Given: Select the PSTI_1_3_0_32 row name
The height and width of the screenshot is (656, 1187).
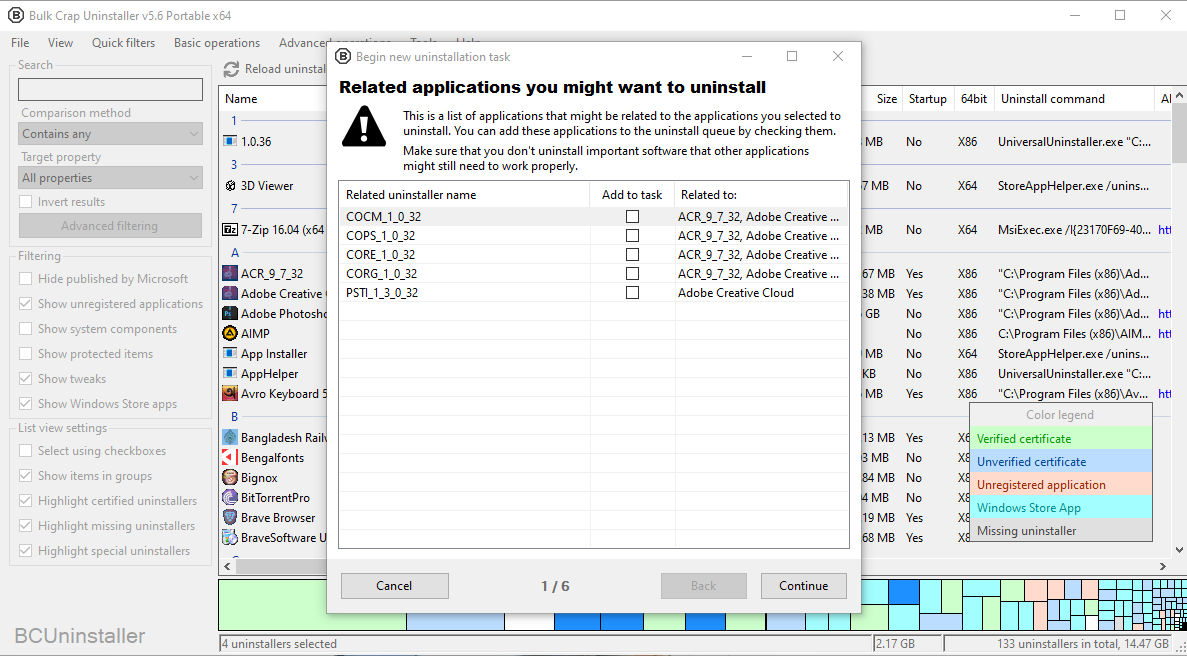Looking at the screenshot, I should pos(382,292).
